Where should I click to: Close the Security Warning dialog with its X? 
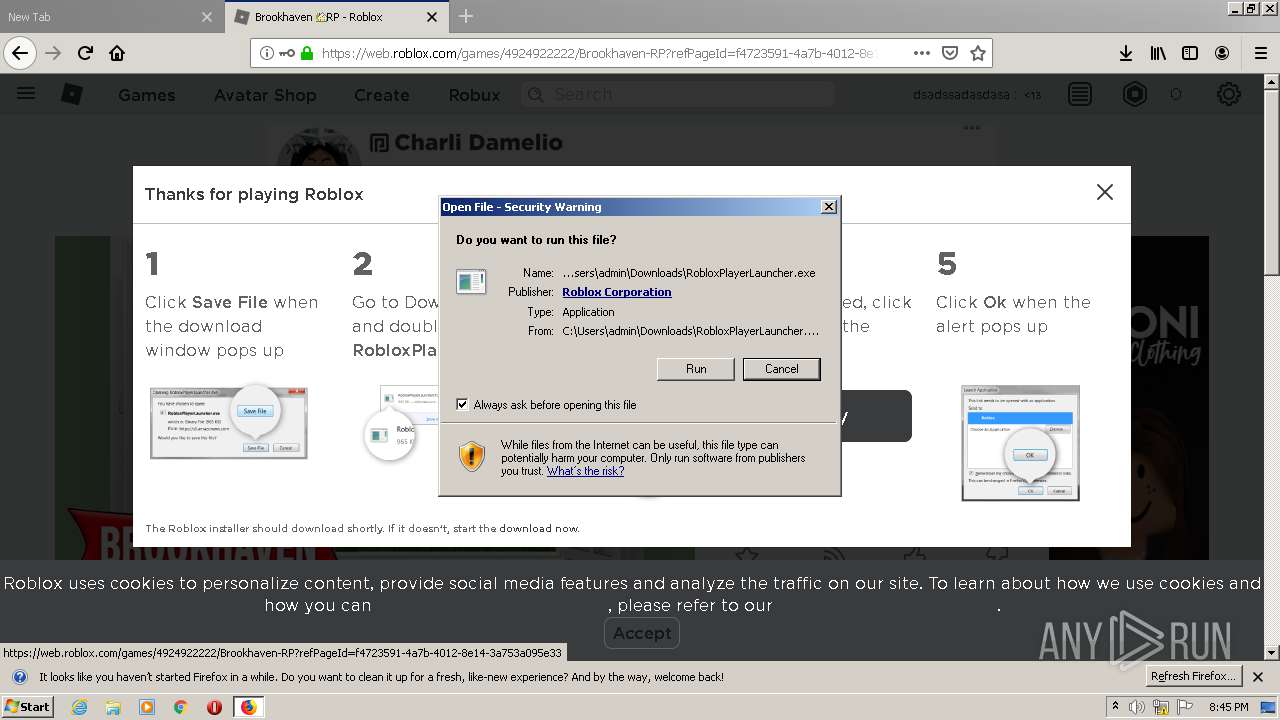tap(828, 207)
